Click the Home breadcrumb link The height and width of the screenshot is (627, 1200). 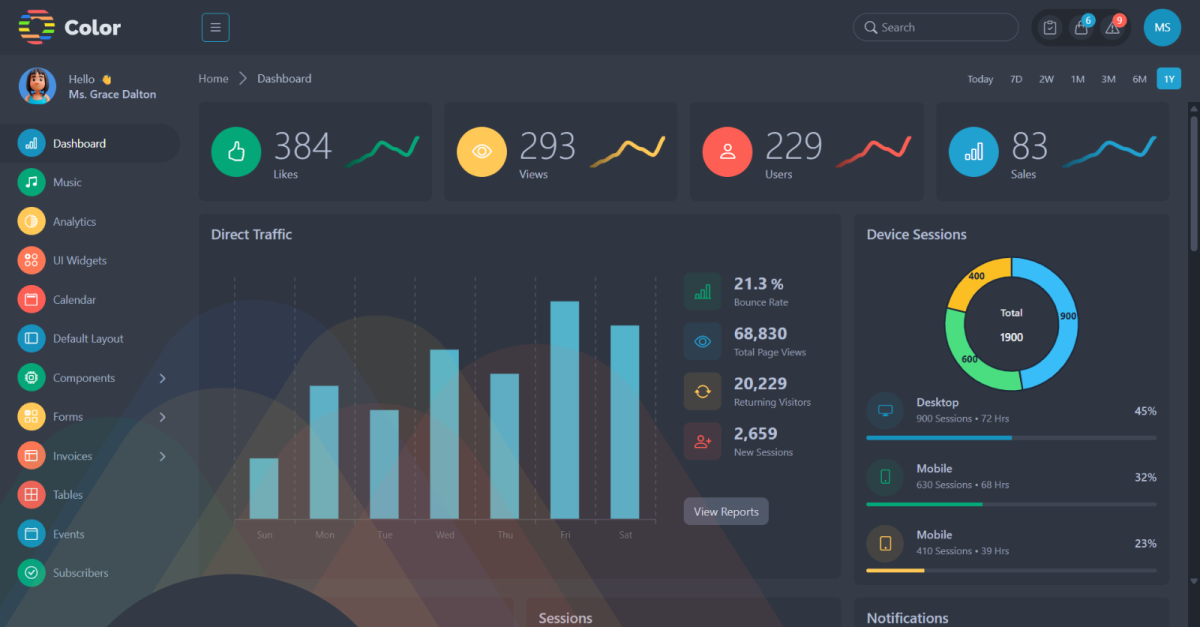point(213,79)
